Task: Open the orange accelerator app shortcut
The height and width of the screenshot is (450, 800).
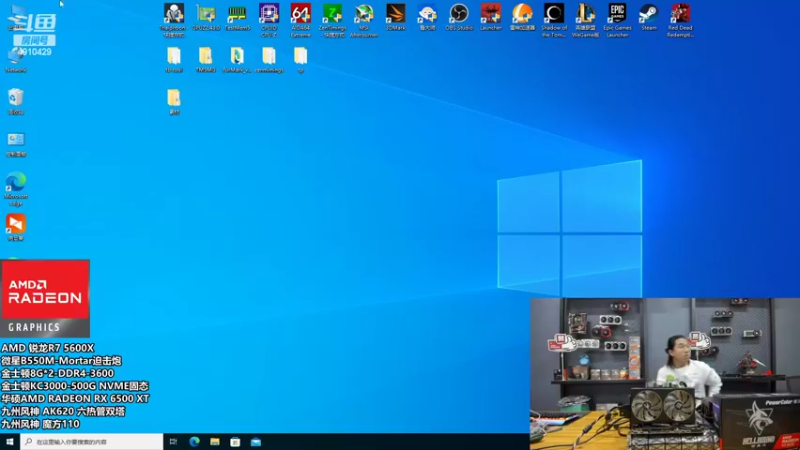Action: [522, 17]
